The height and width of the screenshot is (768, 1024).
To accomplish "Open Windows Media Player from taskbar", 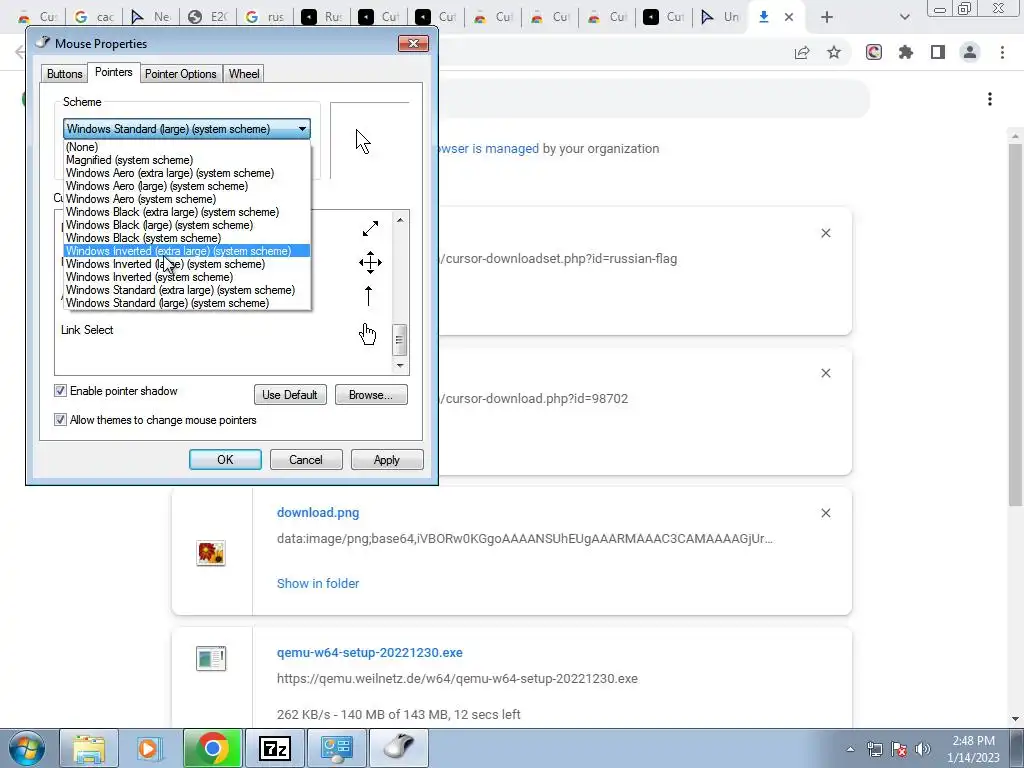I will point(149,748).
